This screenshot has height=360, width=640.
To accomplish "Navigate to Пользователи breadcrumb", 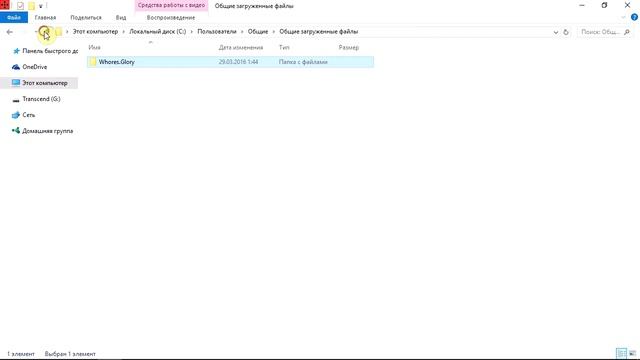I will point(217,31).
